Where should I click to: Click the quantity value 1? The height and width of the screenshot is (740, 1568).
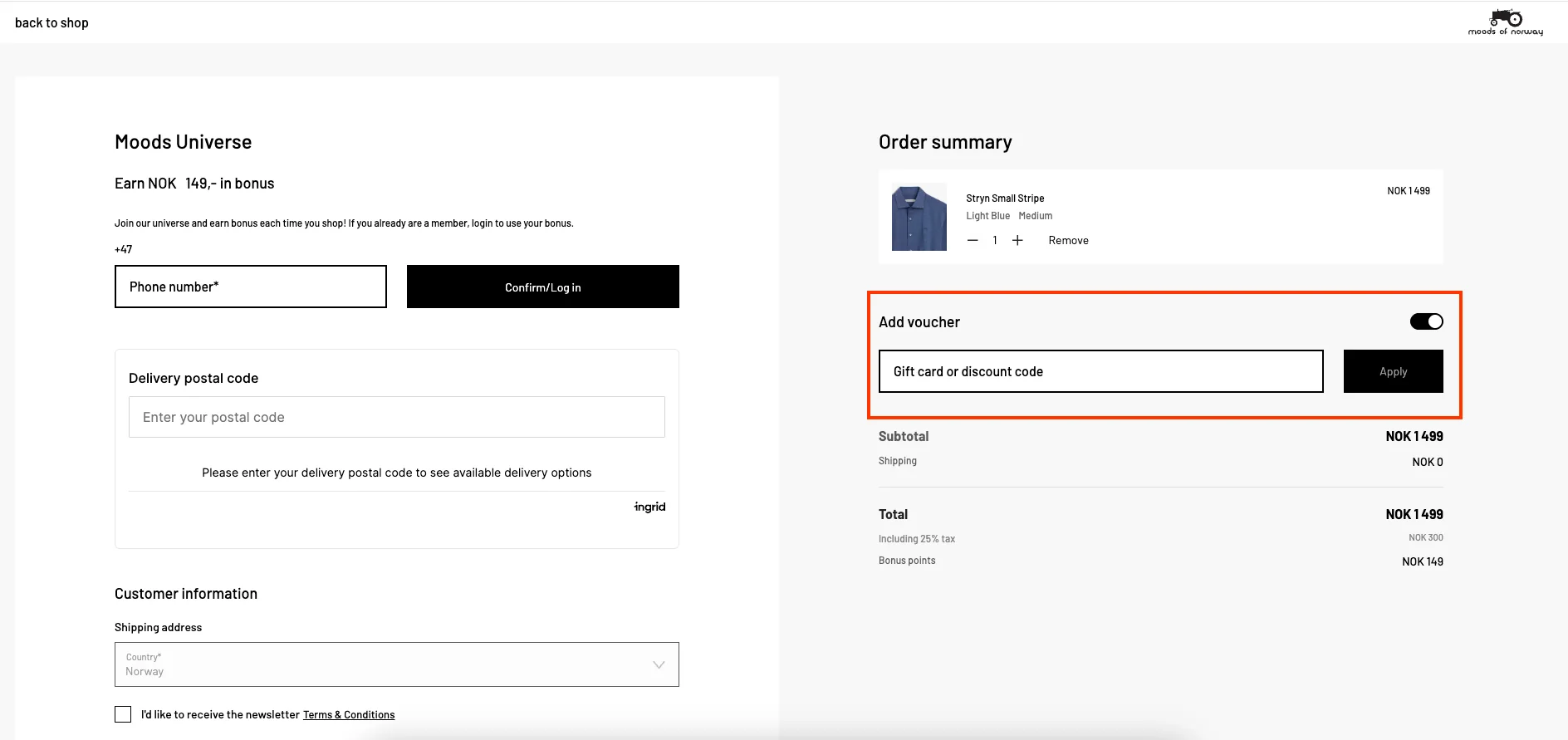pos(995,240)
